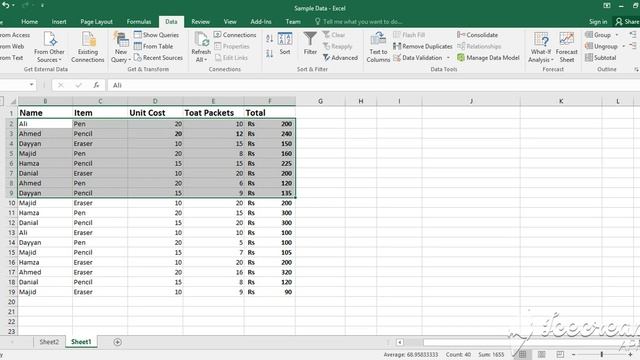
Task: Open the Refresh All dropdown
Action: [x=201, y=47]
